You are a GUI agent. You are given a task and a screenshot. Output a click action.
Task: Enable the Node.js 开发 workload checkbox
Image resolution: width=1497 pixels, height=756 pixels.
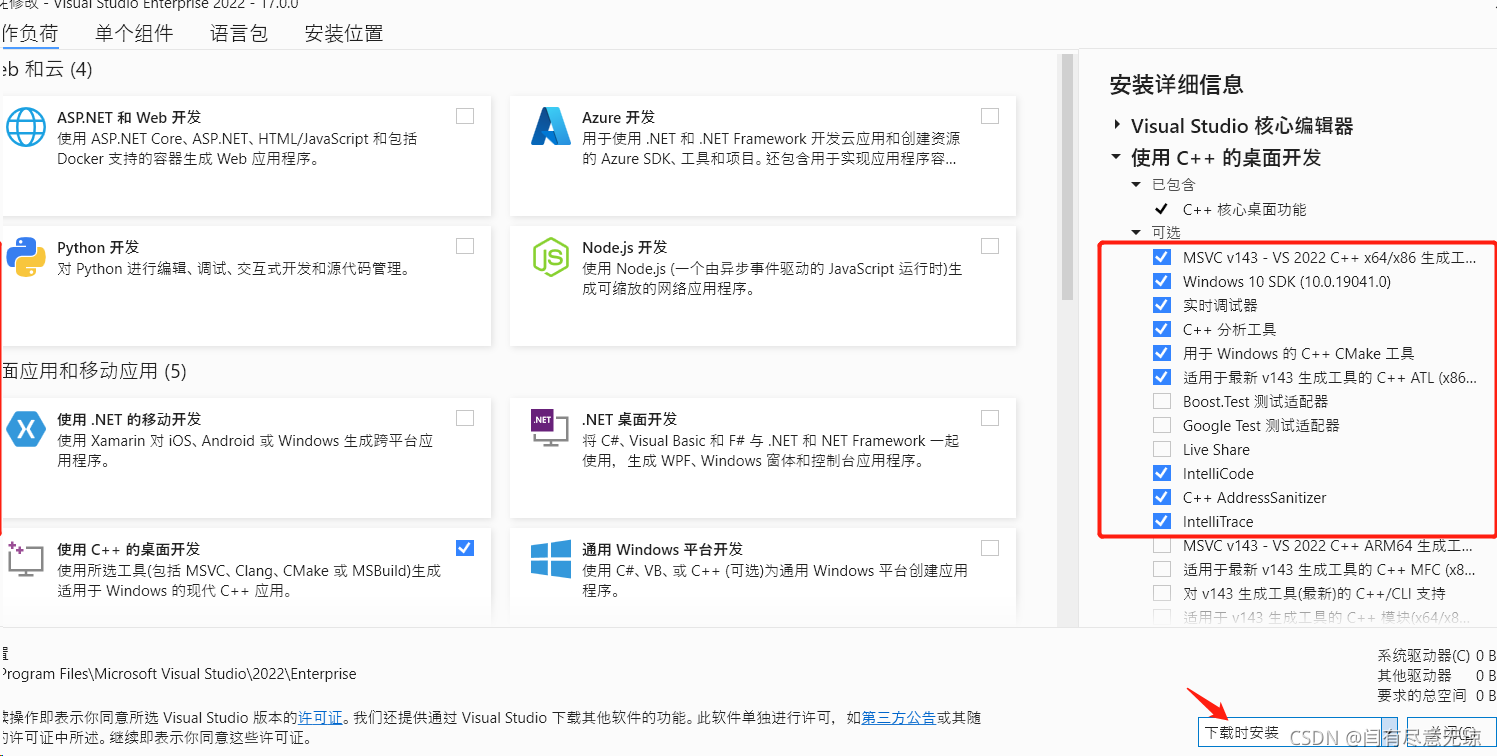tap(990, 246)
